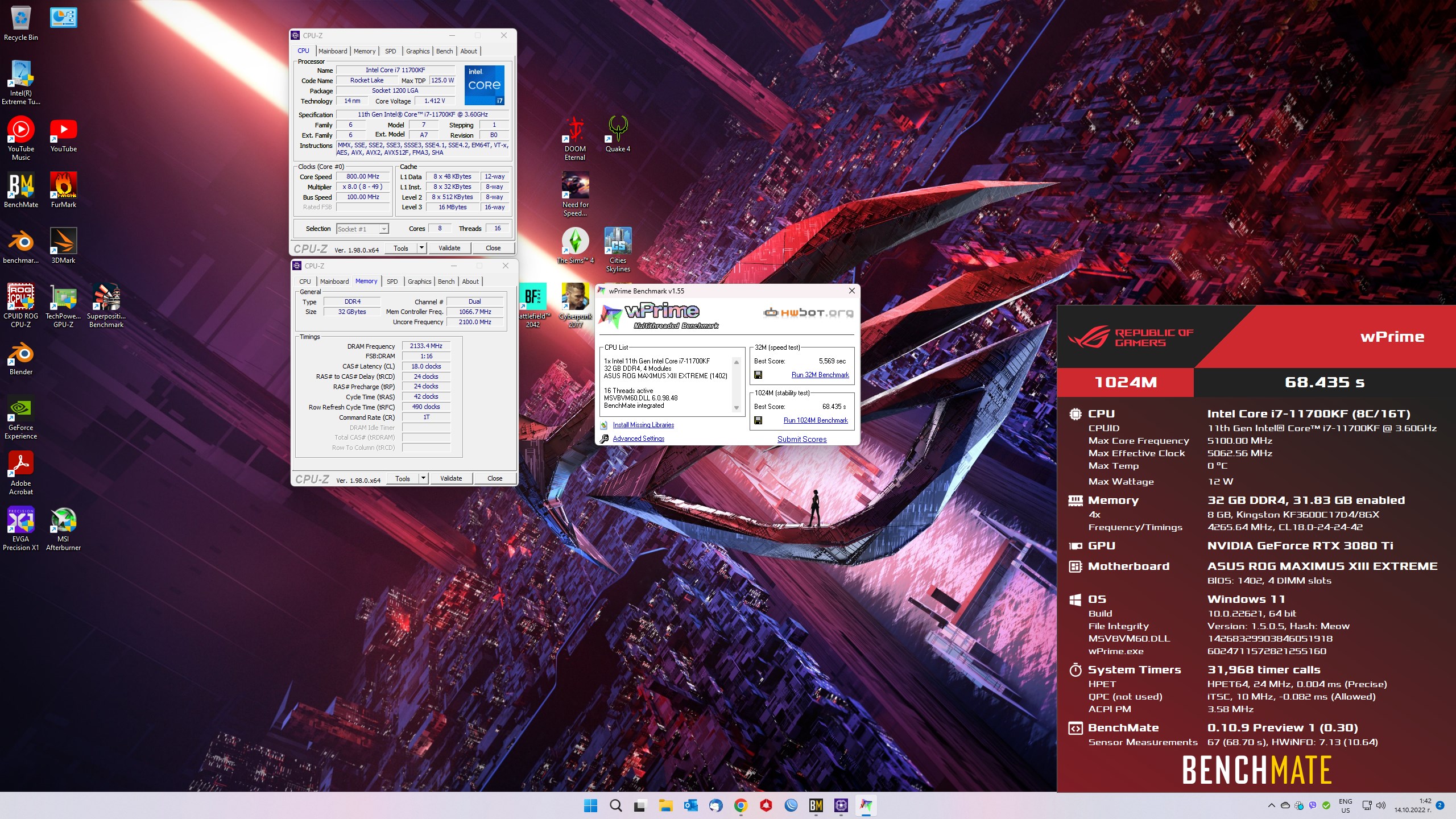Open Need for Speed desktop shortcut
The image size is (1456, 819).
(x=575, y=194)
